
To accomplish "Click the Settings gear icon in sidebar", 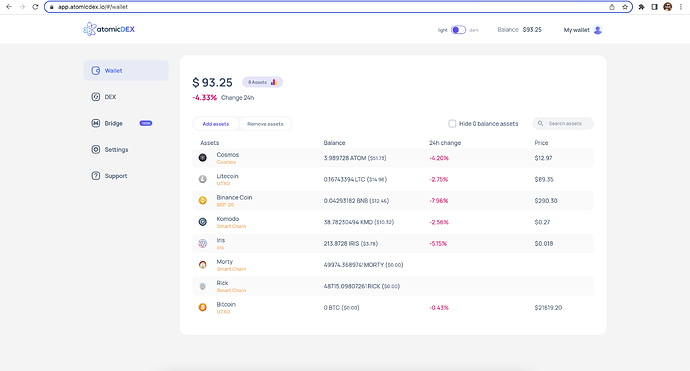I will click(x=95, y=150).
